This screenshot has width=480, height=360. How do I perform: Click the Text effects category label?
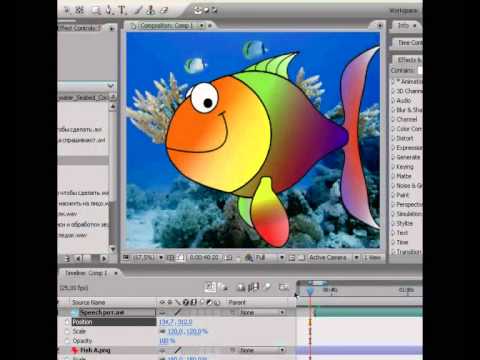pos(402,233)
